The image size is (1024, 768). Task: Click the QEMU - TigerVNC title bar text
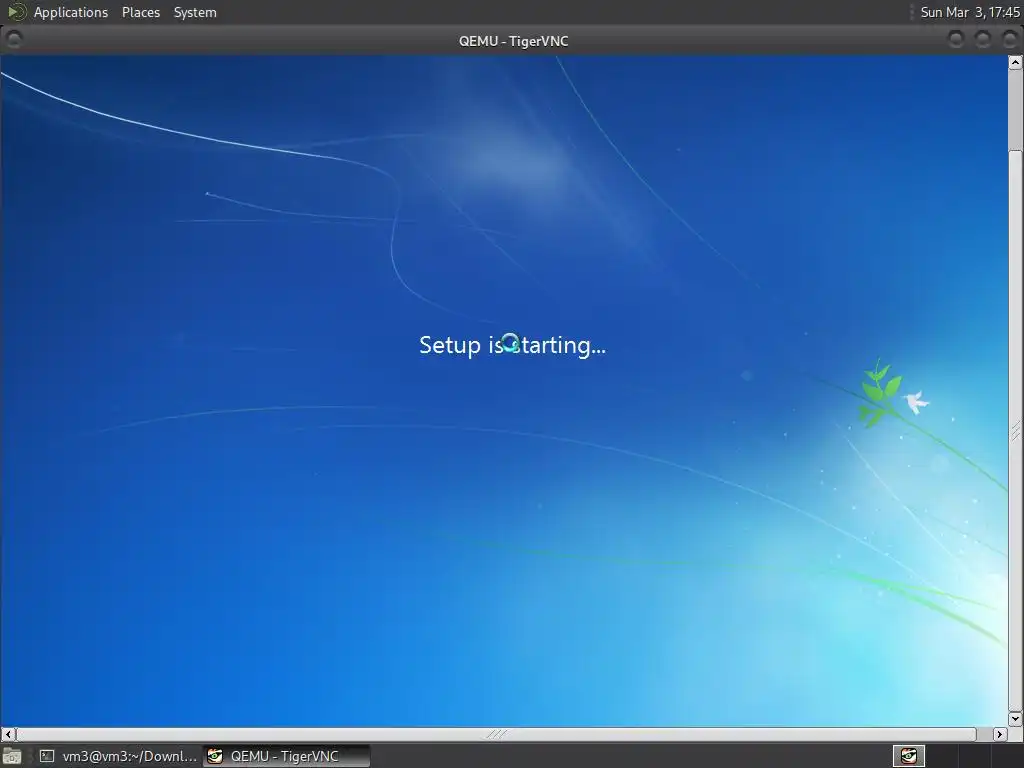(513, 40)
